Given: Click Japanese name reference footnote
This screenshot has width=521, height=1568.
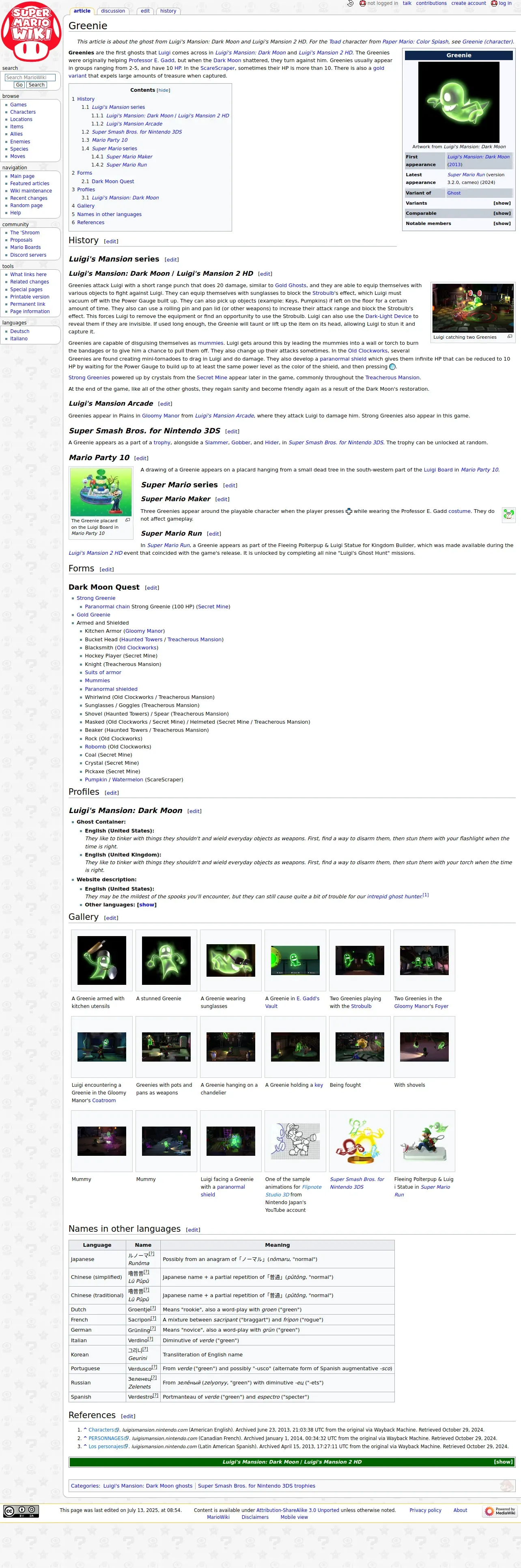Looking at the screenshot, I should click(151, 1254).
